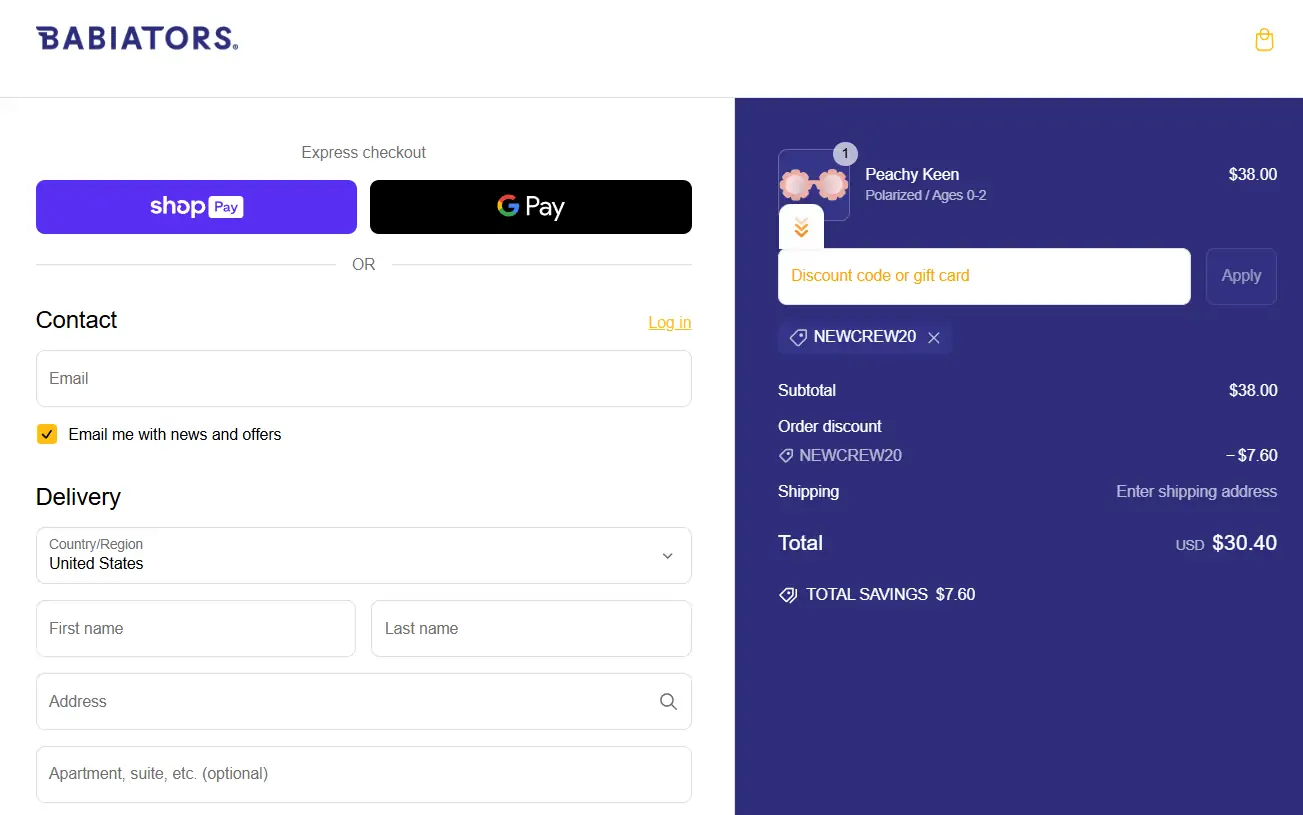
Task: Click the Peachy Keen product name
Action: (x=912, y=174)
